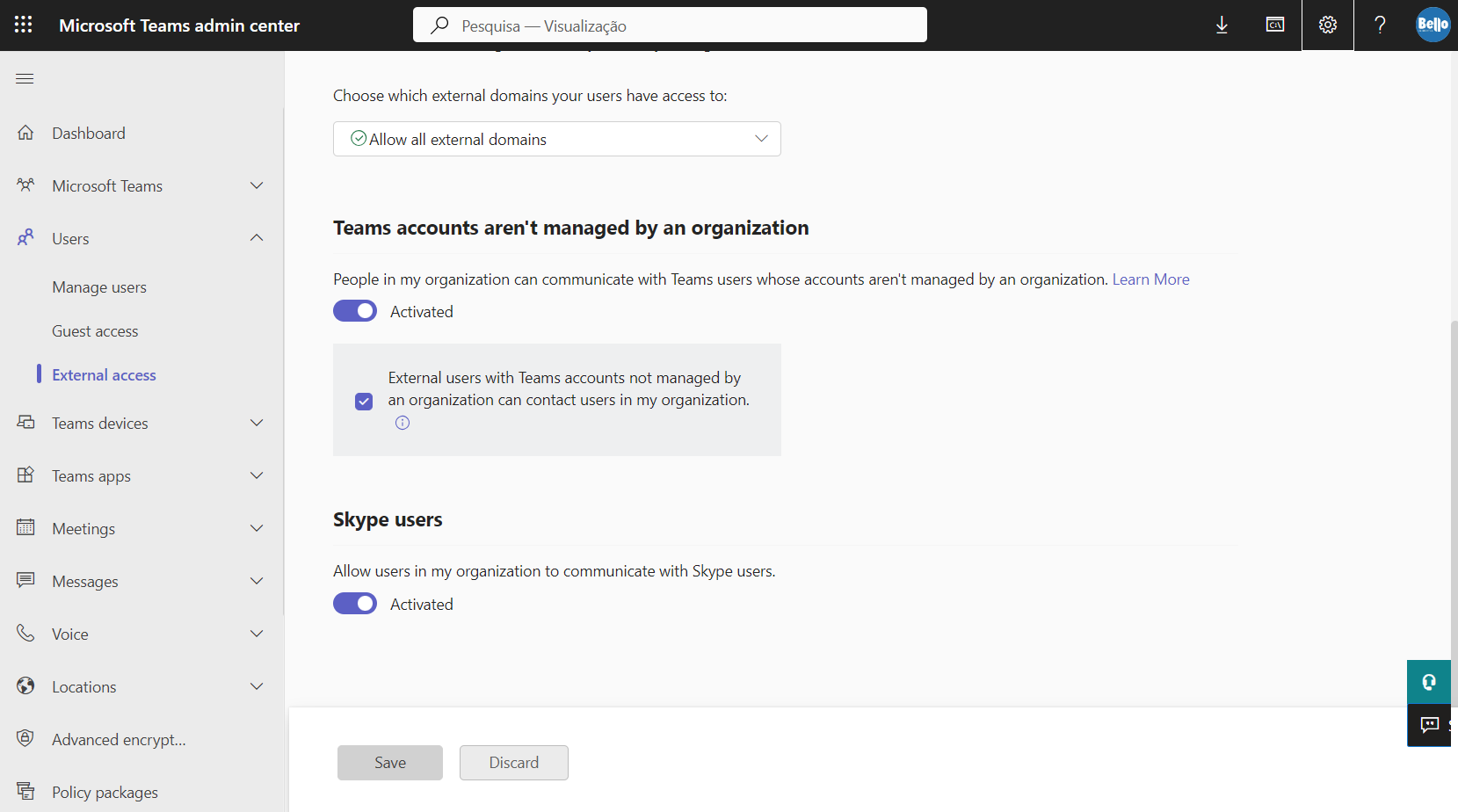Expand the Meetings chevron
Image resolution: width=1458 pixels, height=812 pixels.
[x=257, y=528]
